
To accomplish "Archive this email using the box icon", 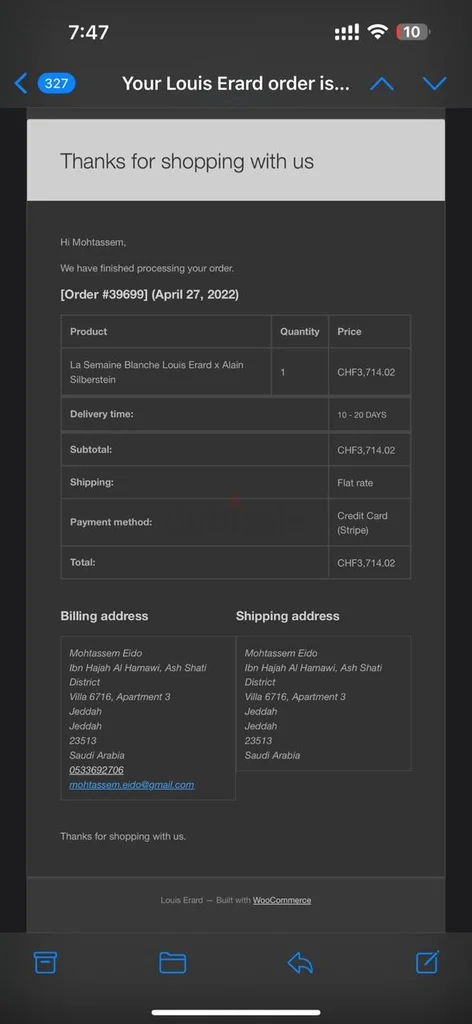I will (x=45, y=962).
